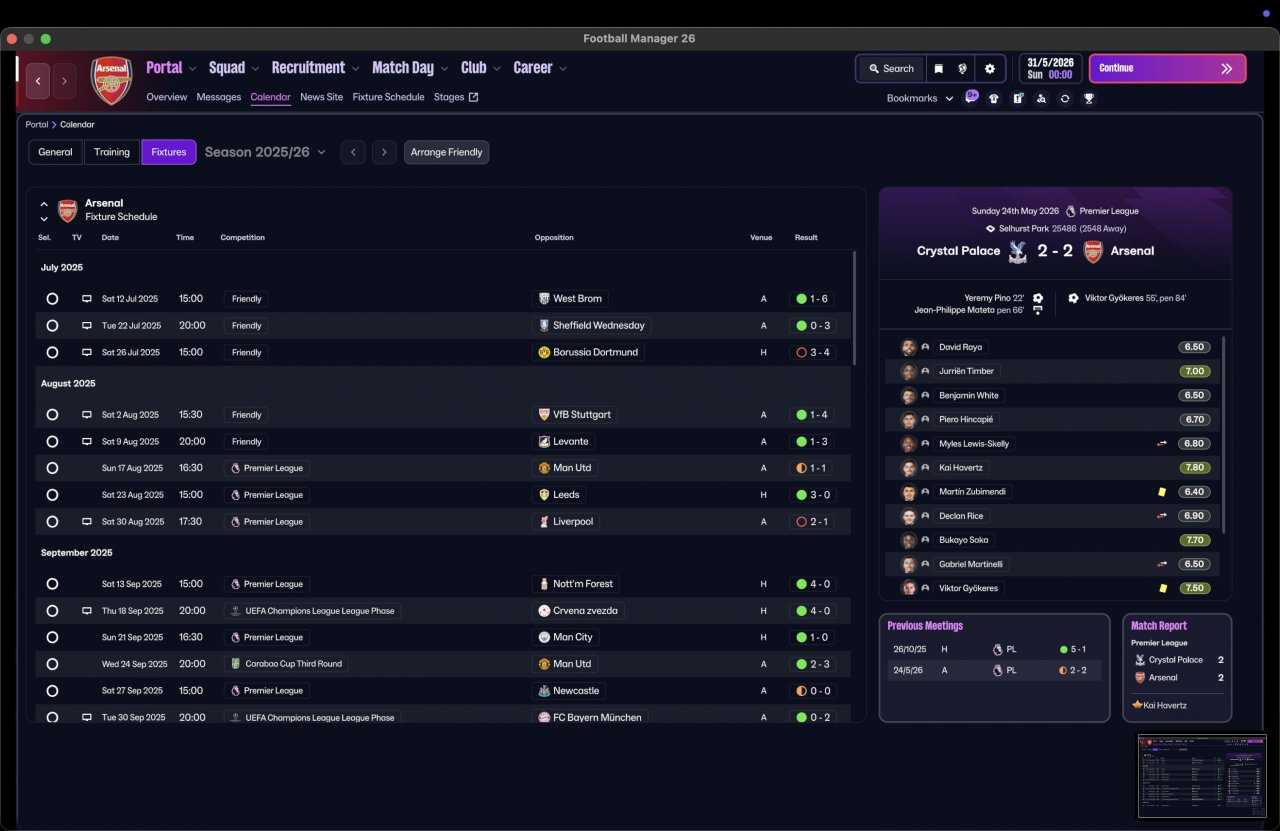
Task: Click the TV icon for Crvena zvezda fixture
Action: 87,611
